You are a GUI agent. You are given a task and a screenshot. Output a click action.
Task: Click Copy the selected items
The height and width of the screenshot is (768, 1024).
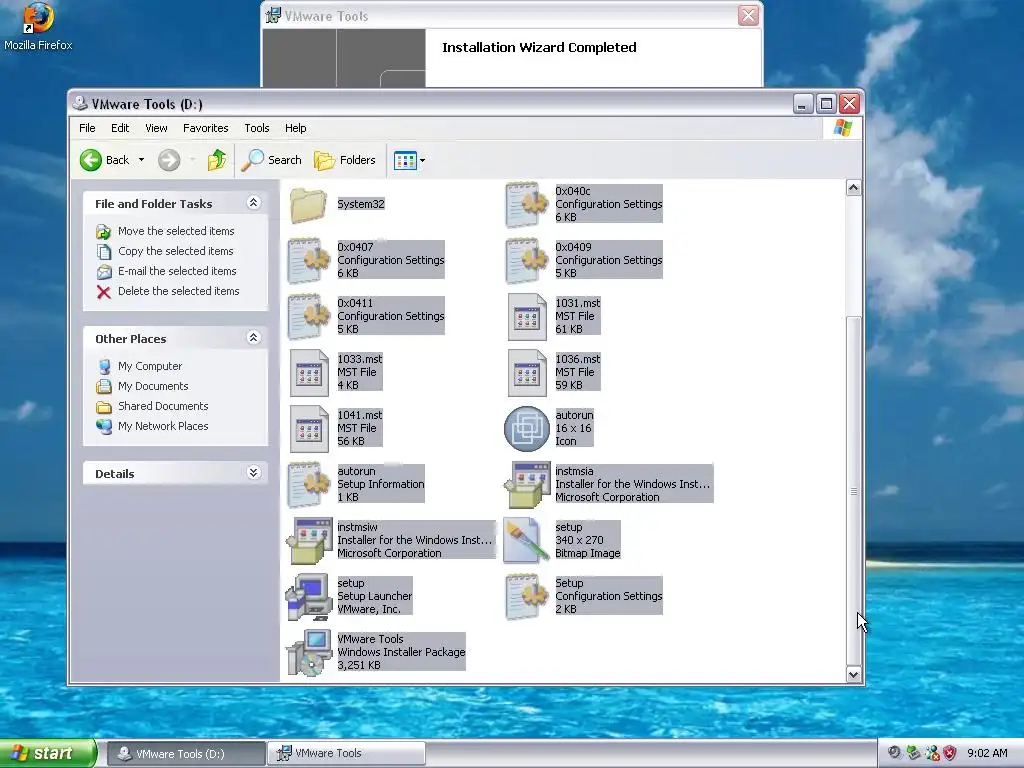pos(175,251)
